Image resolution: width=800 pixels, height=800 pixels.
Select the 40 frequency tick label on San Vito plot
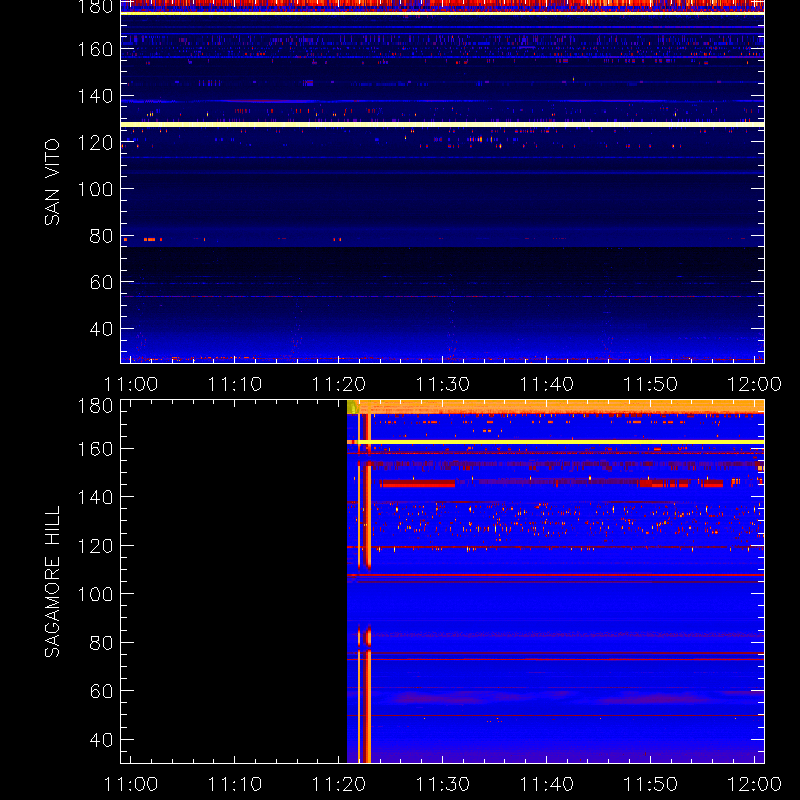101,329
